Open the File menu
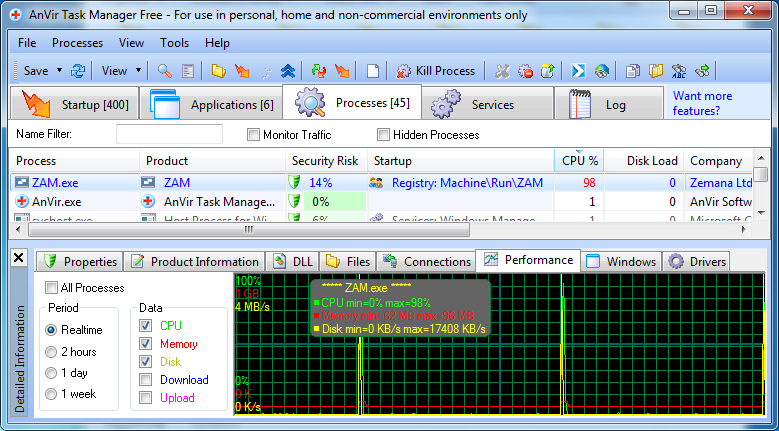This screenshot has height=431, width=779. tap(27, 43)
